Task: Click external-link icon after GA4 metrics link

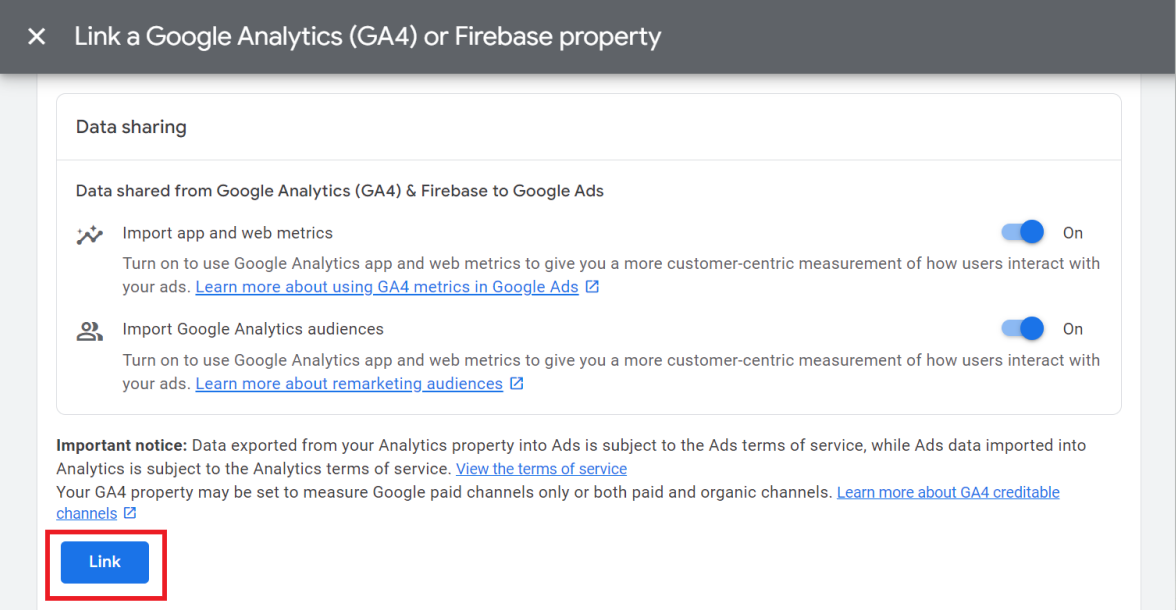Action: [592, 287]
